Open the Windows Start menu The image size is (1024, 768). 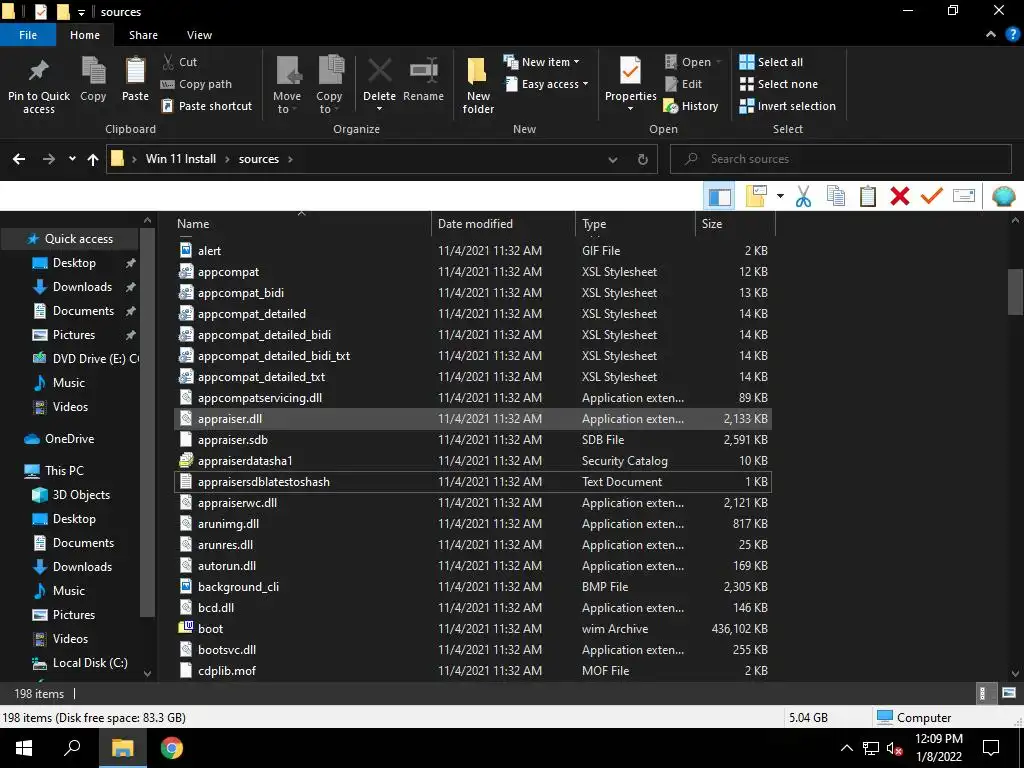tap(24, 748)
